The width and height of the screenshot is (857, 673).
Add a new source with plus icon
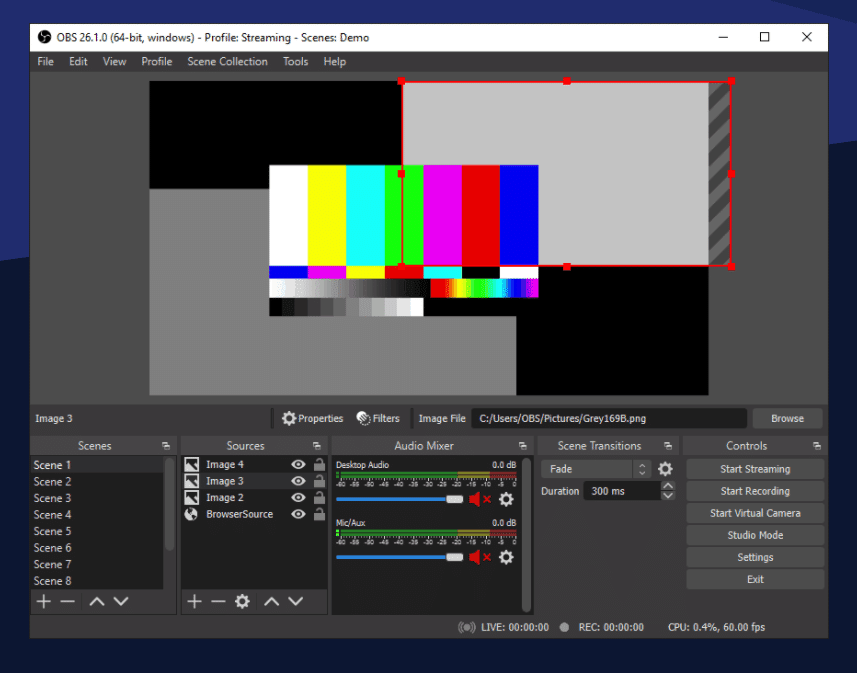click(194, 601)
